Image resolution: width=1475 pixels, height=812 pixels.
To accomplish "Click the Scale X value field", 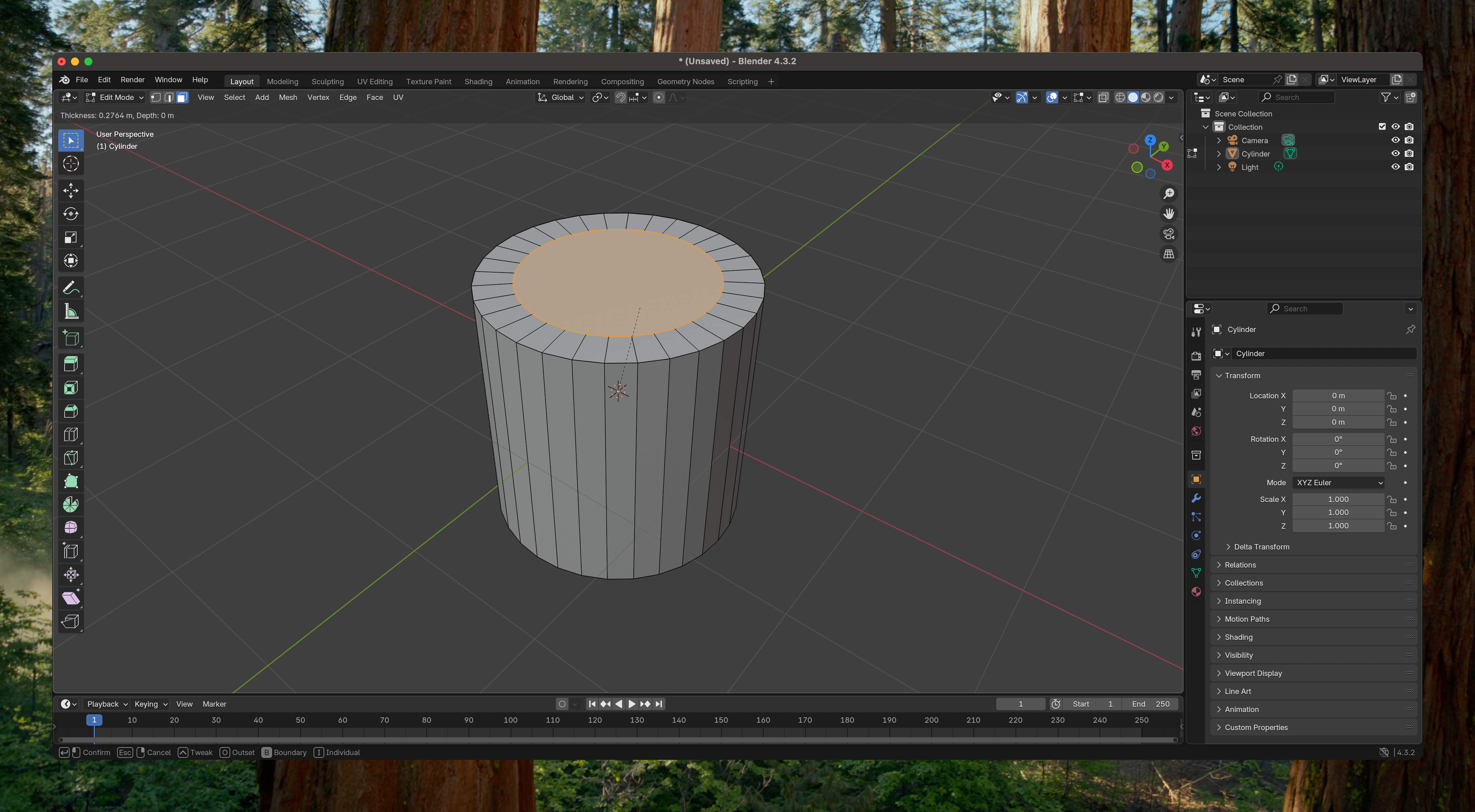I will (x=1338, y=499).
